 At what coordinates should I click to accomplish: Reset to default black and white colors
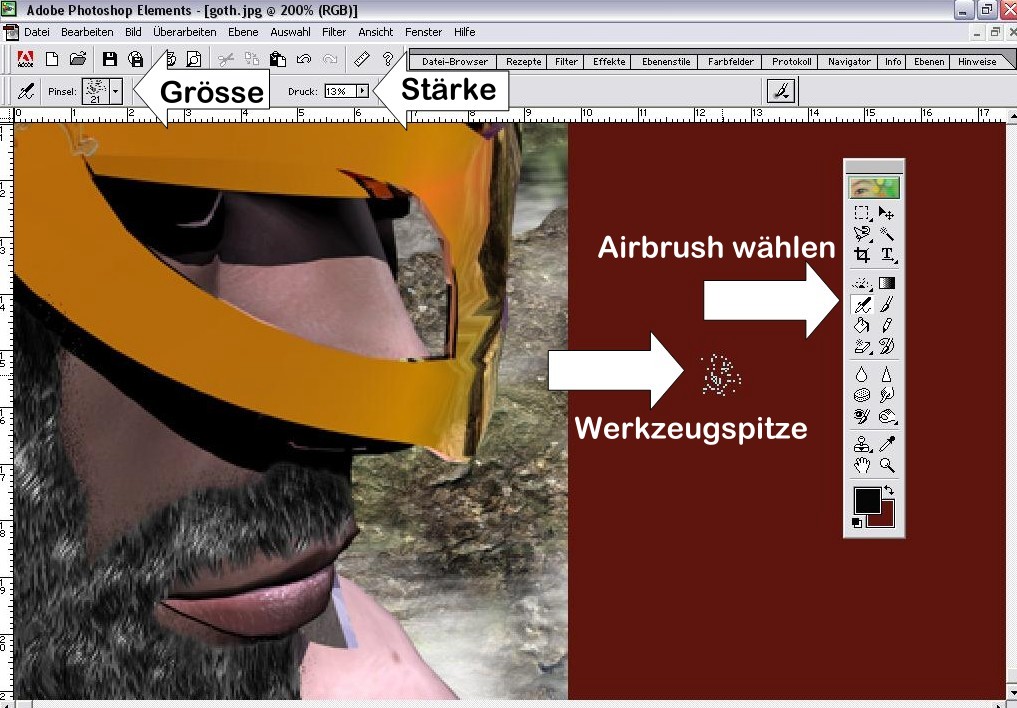click(857, 523)
